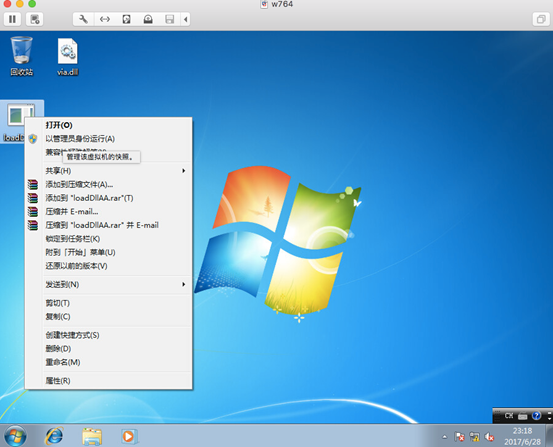The image size is (553, 447).
Task: Collapse the device toolbar with left arrow
Action: click(186, 19)
